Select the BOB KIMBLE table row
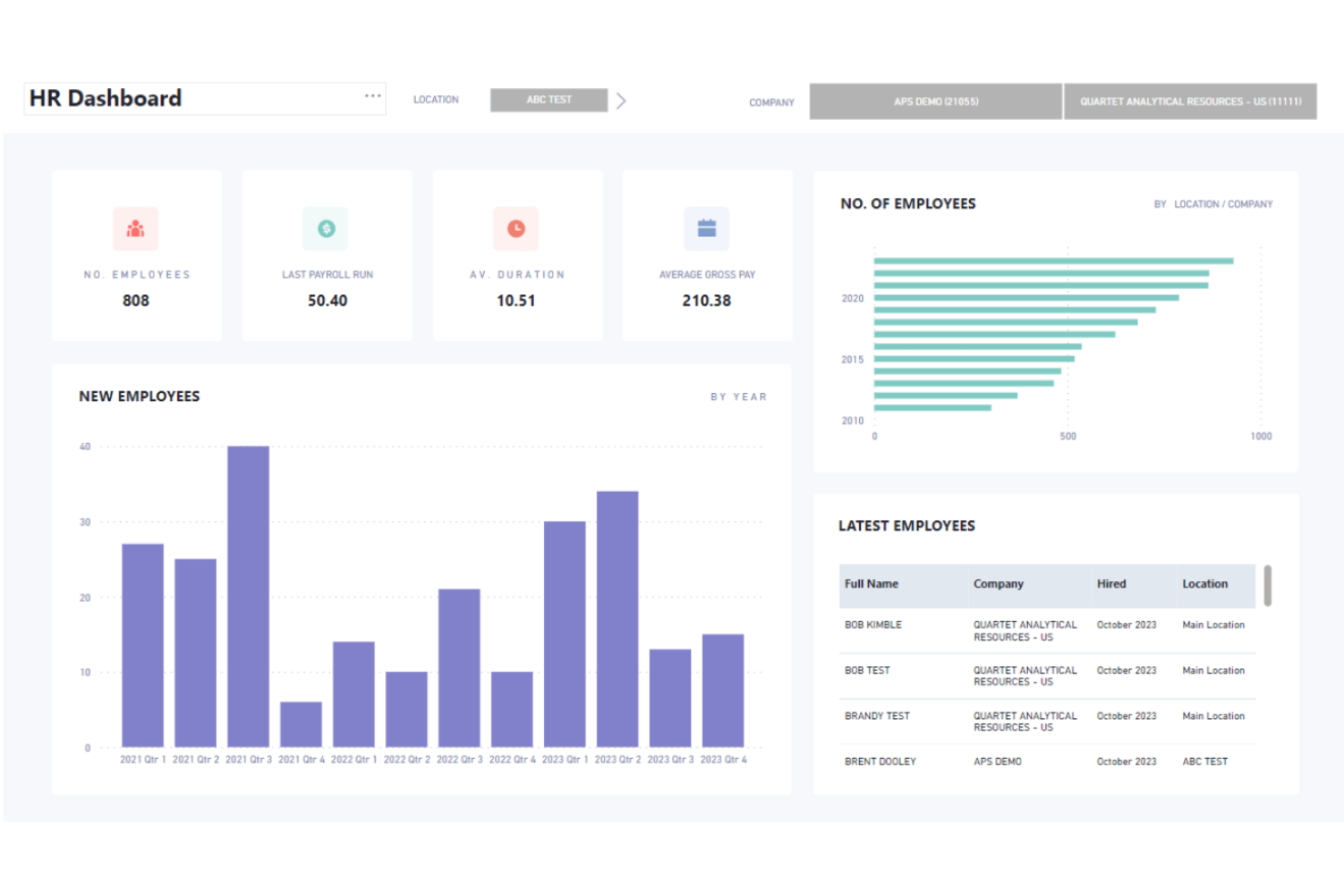 [874, 625]
